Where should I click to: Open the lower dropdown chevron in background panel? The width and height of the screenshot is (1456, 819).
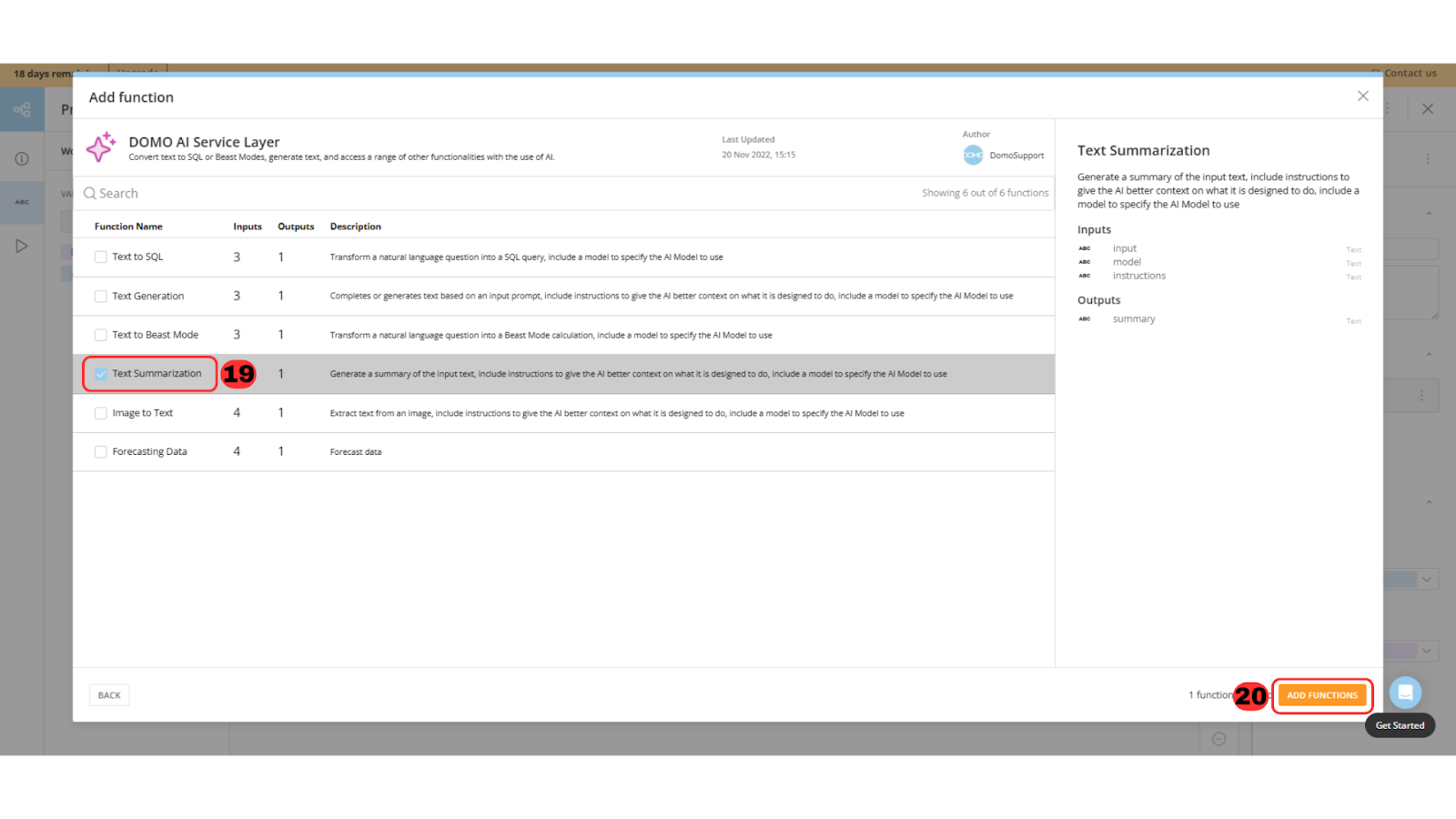coord(1427,651)
